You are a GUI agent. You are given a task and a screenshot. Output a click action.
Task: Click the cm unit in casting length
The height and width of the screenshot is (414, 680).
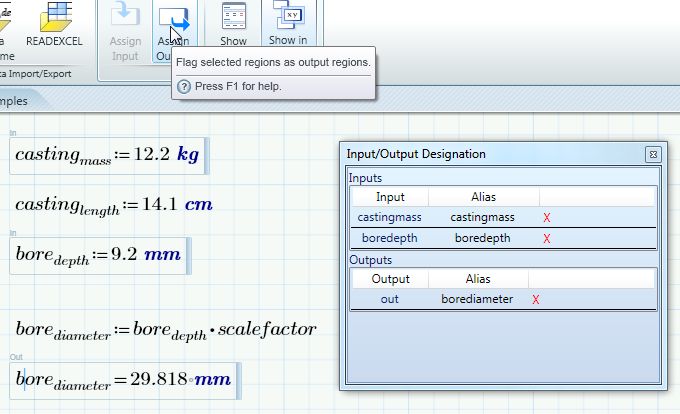(x=199, y=204)
